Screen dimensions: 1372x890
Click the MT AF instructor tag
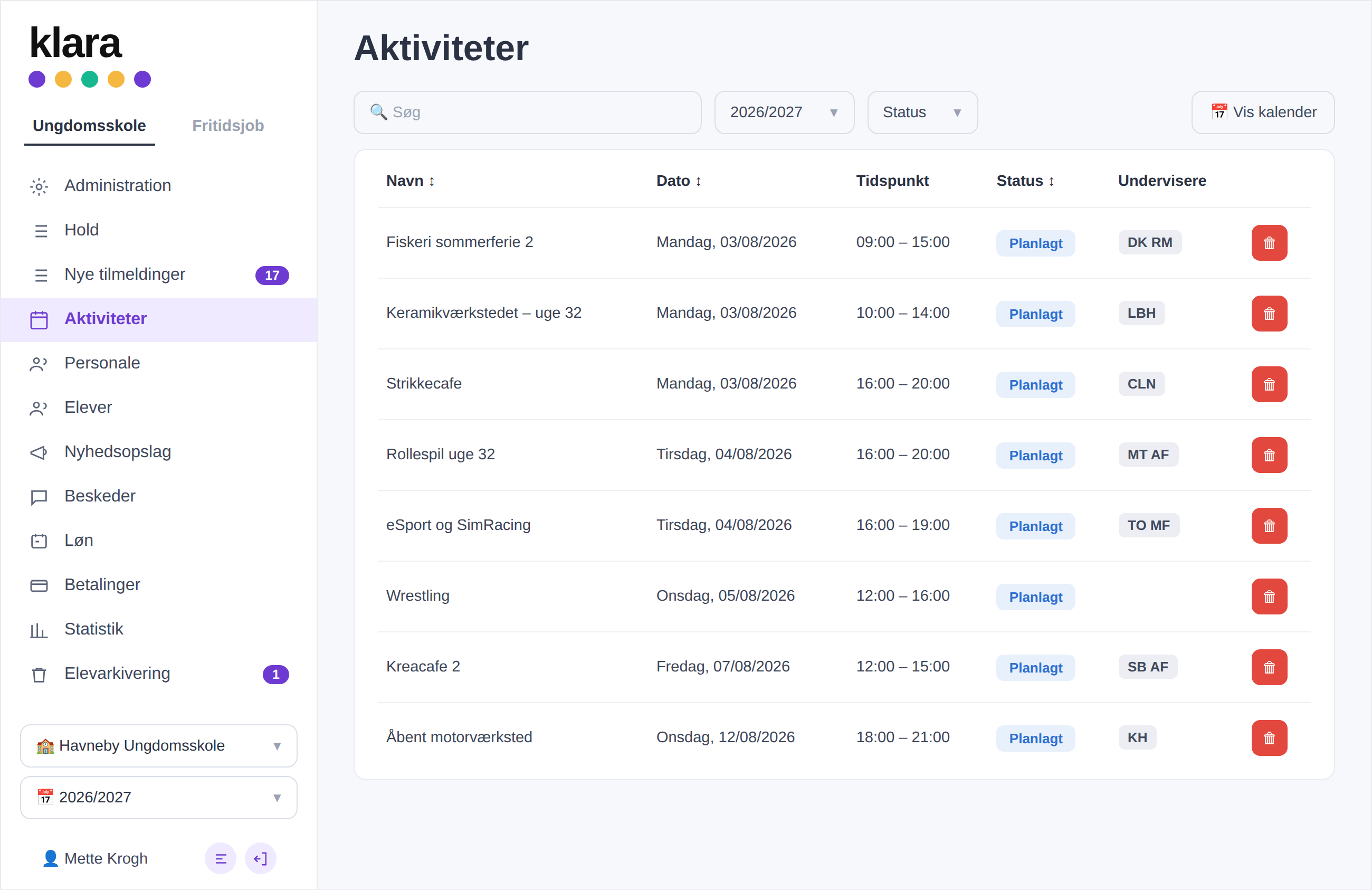point(1148,455)
